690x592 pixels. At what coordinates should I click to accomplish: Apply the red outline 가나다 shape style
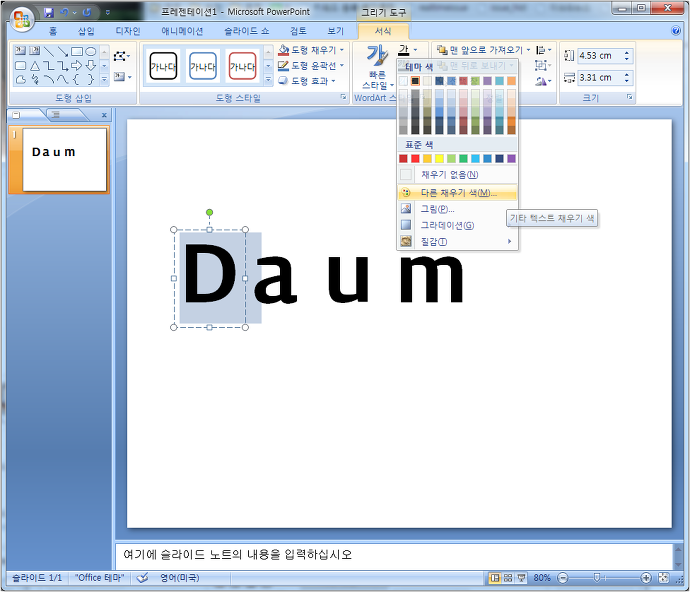point(242,66)
